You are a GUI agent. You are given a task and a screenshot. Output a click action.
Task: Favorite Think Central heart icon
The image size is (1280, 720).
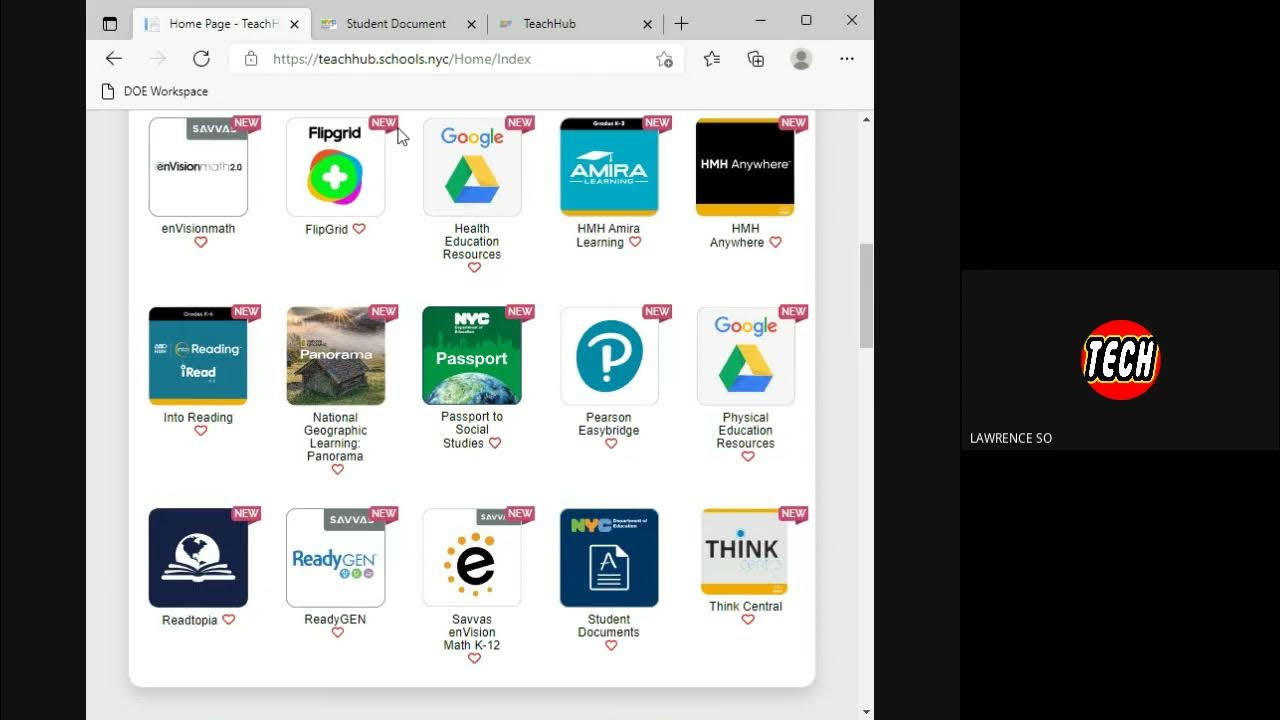(x=748, y=620)
